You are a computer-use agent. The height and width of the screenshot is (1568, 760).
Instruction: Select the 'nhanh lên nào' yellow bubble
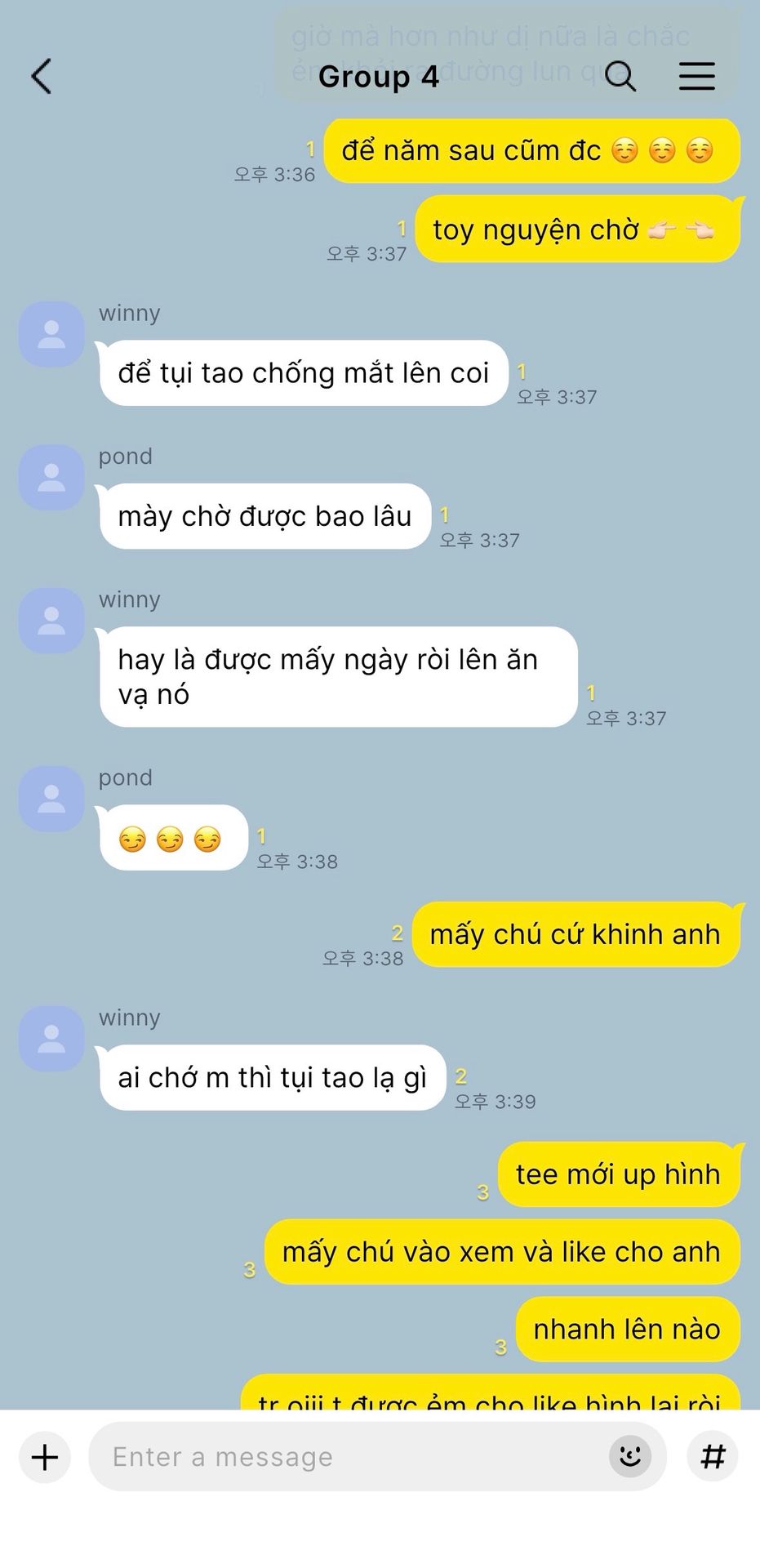click(x=628, y=1330)
